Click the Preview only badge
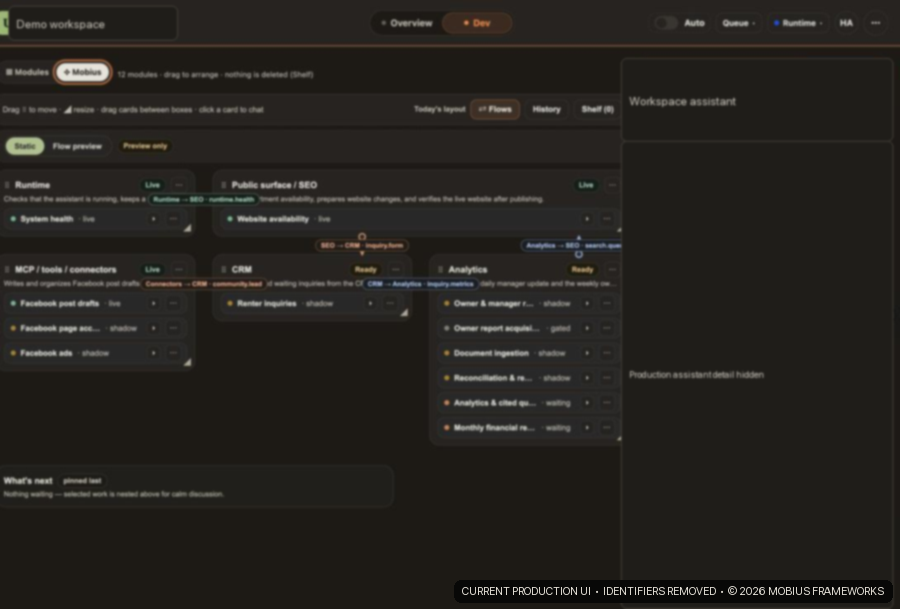Viewport: 900px width, 609px height. pos(145,146)
